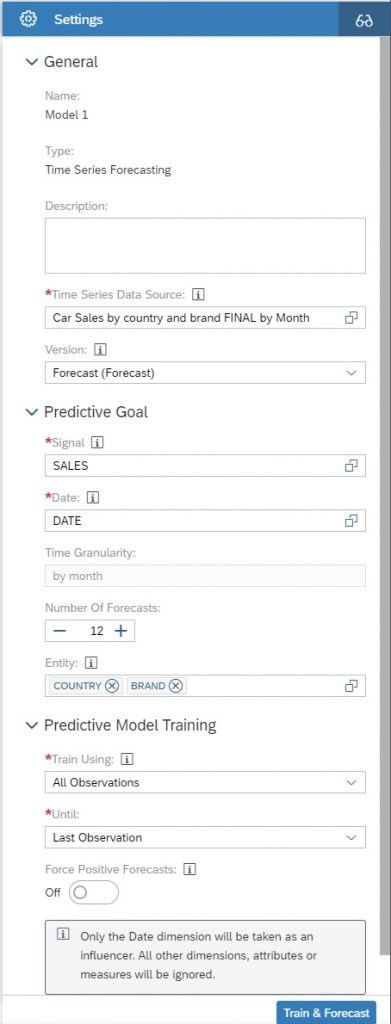
Task: Collapse the Predictive Model Training section
Action: point(31,726)
